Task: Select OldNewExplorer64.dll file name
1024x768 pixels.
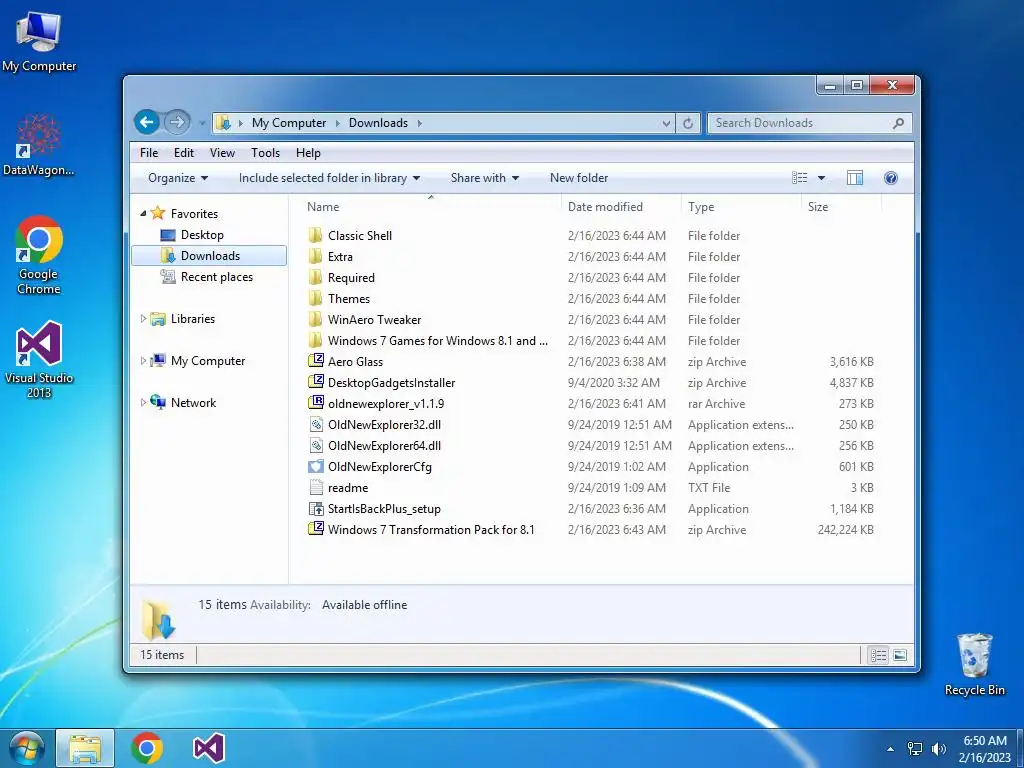Action: 384,445
